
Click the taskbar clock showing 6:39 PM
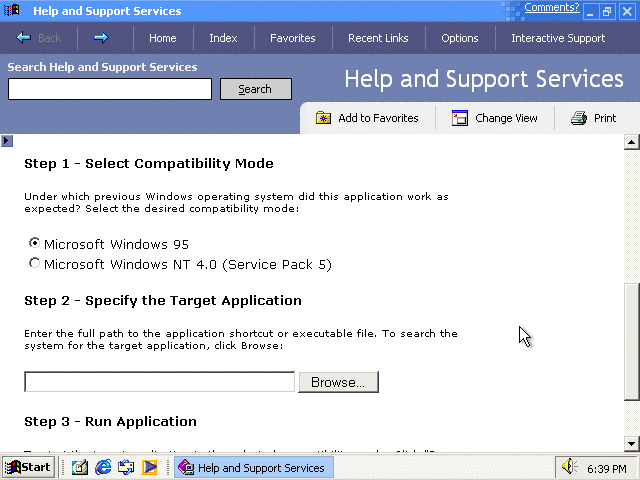[607, 469]
